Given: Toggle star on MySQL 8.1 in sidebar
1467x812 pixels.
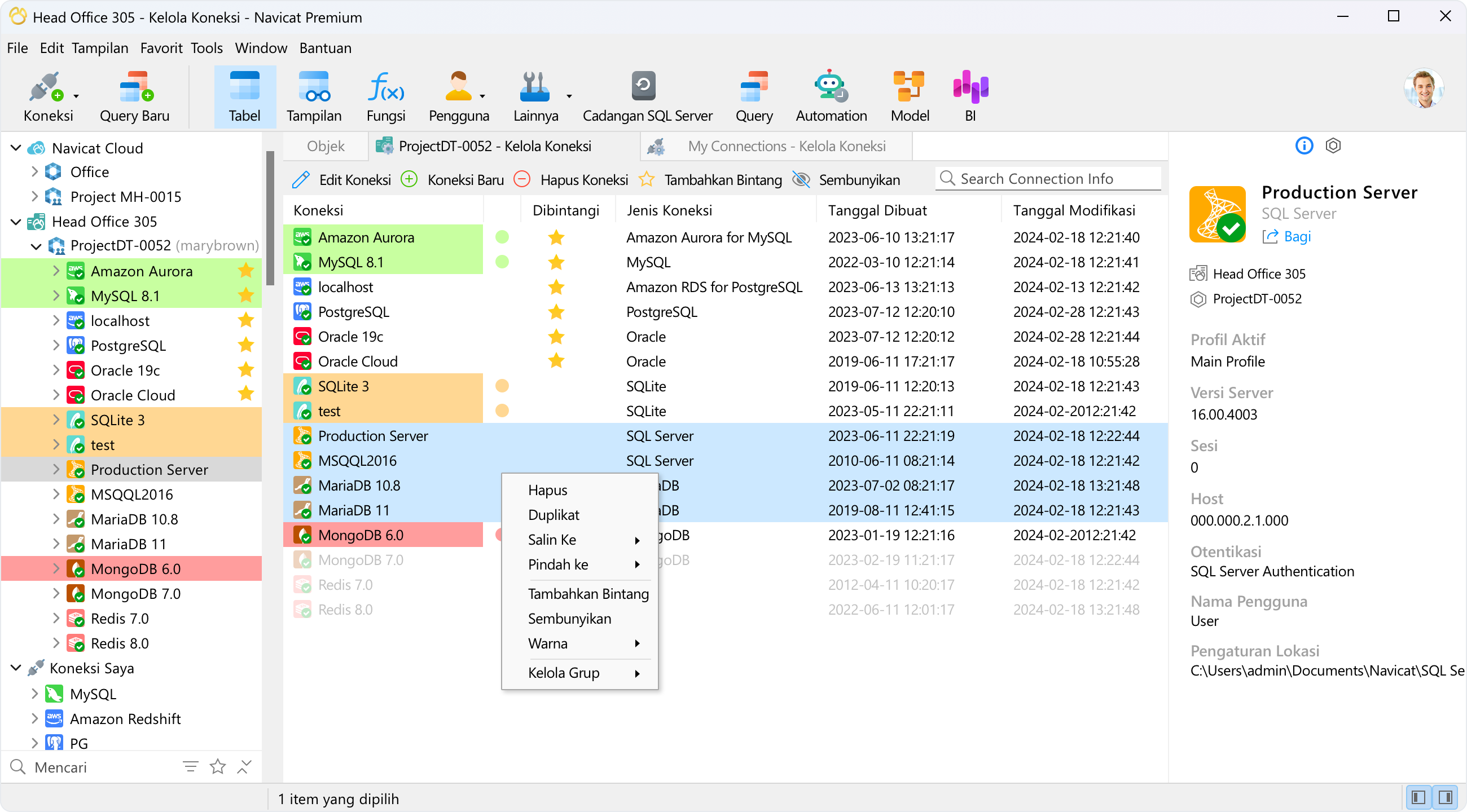Looking at the screenshot, I should click(x=246, y=295).
